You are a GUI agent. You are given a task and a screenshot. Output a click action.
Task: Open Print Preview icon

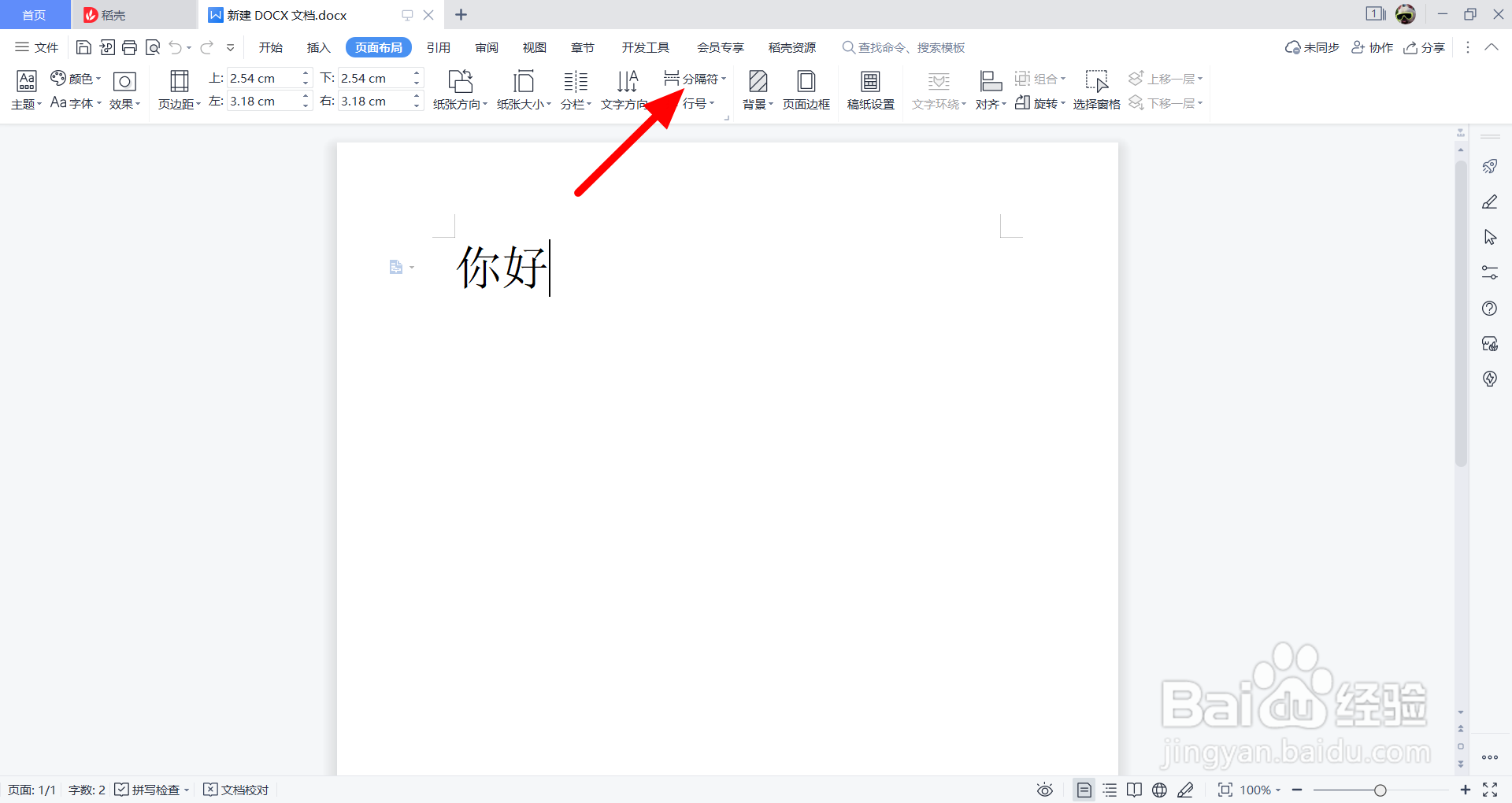pos(153,47)
